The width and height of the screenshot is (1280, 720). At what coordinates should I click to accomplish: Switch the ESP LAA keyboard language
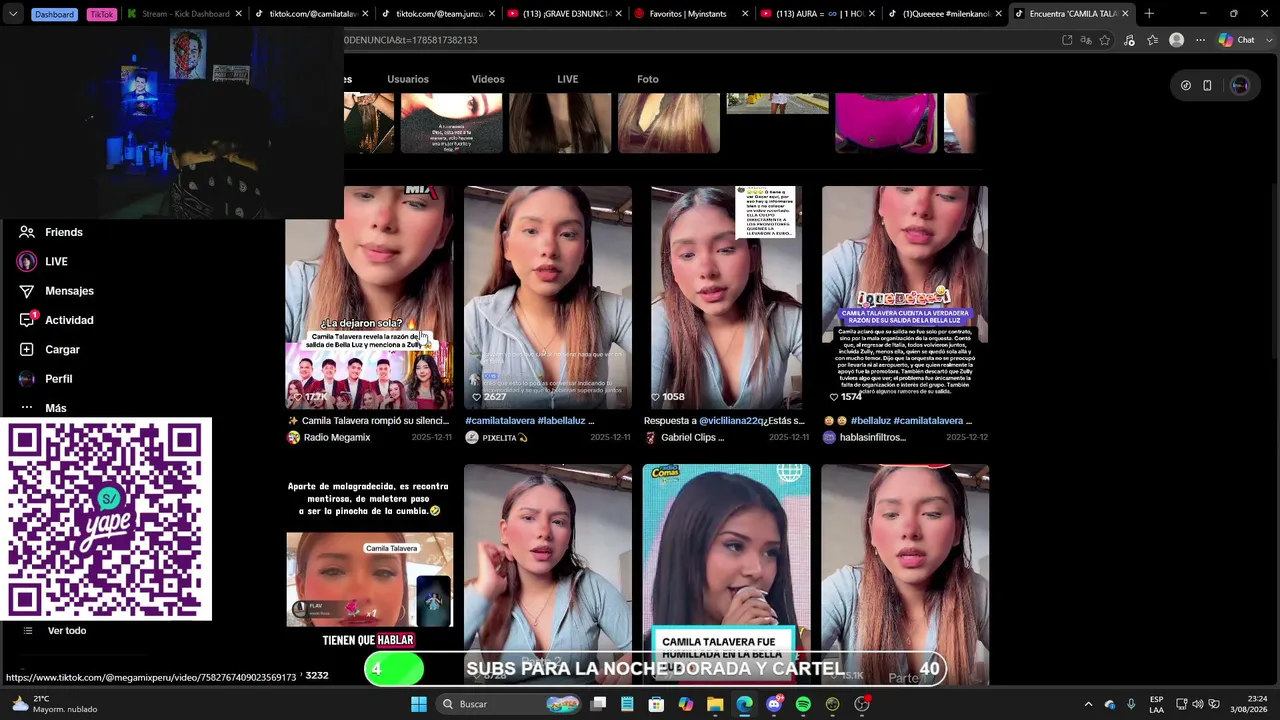[x=1156, y=704]
